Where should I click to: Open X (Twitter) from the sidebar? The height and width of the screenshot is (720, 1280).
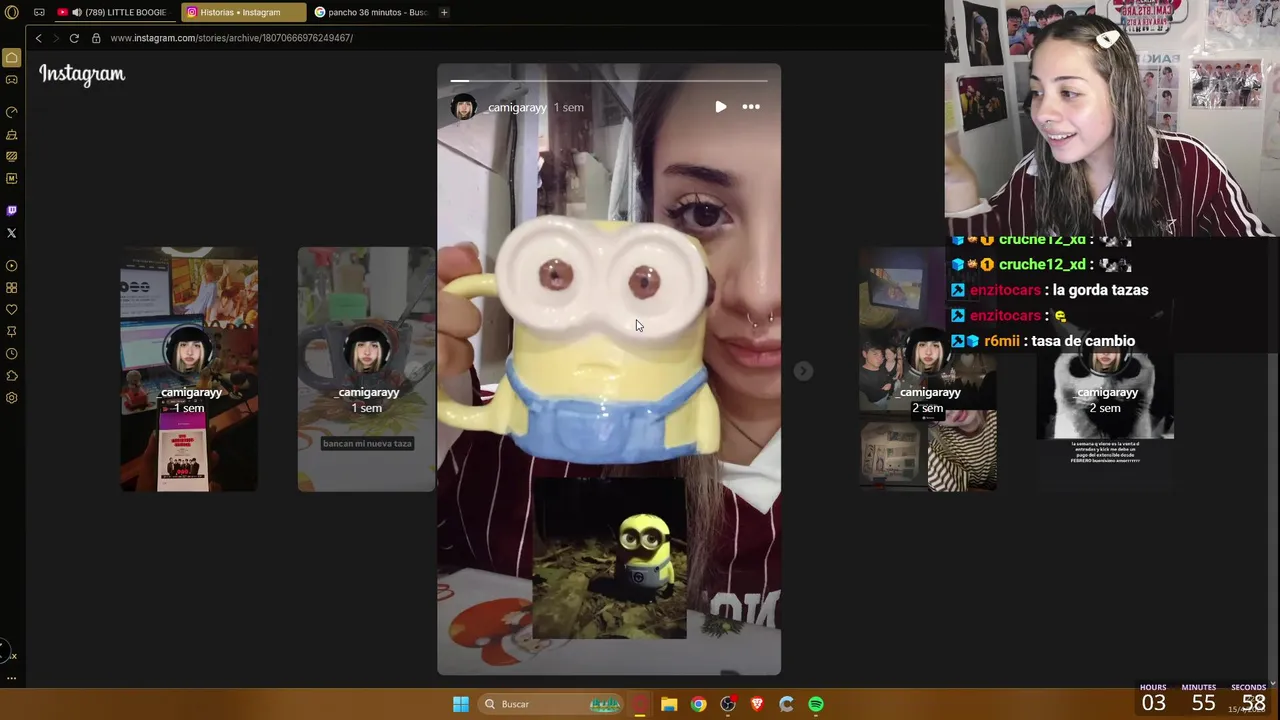tap(12, 233)
